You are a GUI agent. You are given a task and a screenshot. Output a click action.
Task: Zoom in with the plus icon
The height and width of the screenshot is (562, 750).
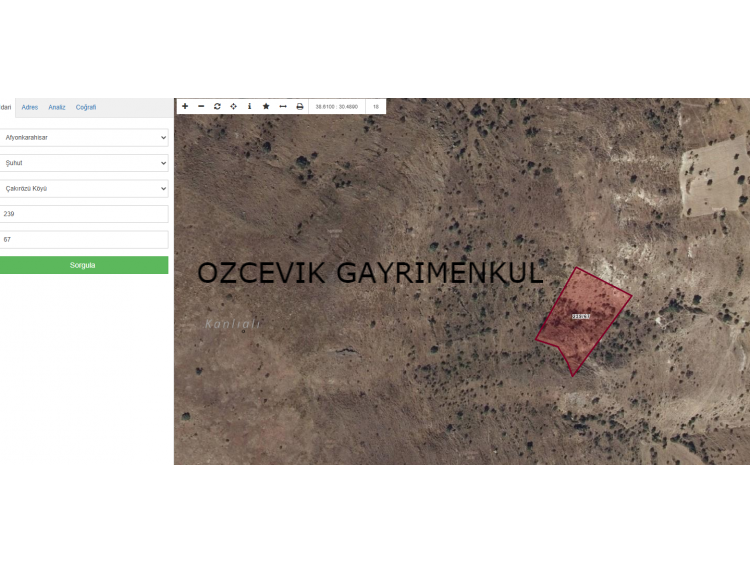coord(185,106)
